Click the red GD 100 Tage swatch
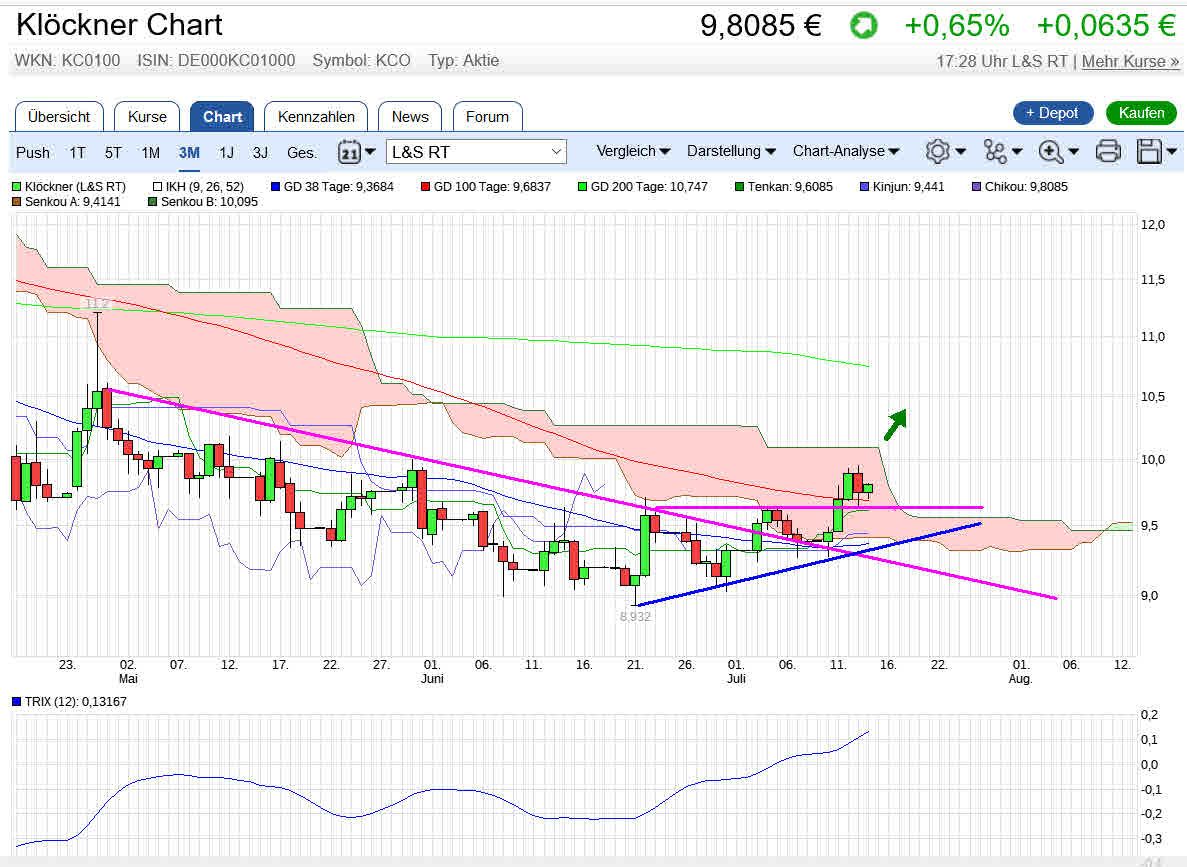 pyautogui.click(x=425, y=186)
